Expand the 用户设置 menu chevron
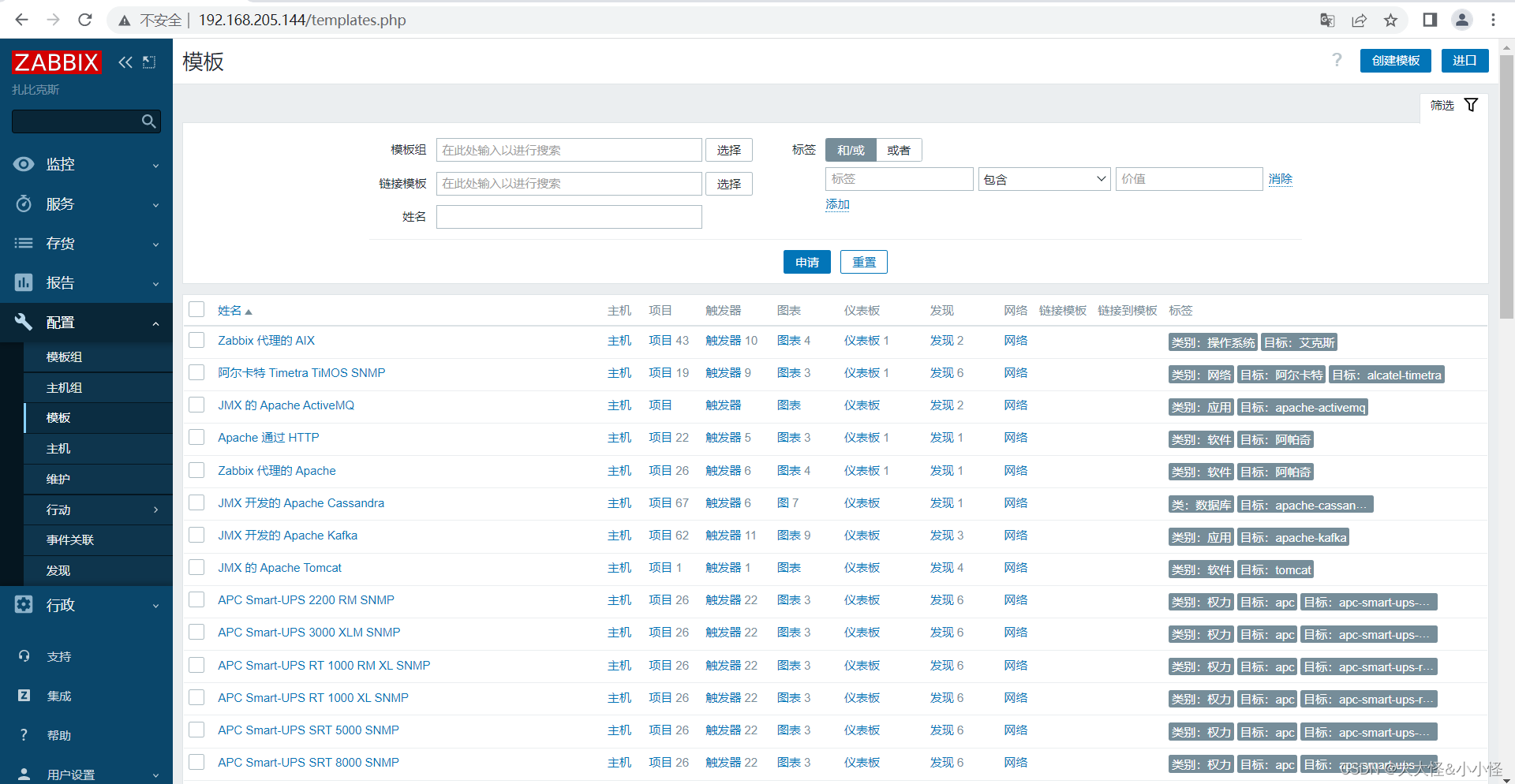 pos(155,775)
